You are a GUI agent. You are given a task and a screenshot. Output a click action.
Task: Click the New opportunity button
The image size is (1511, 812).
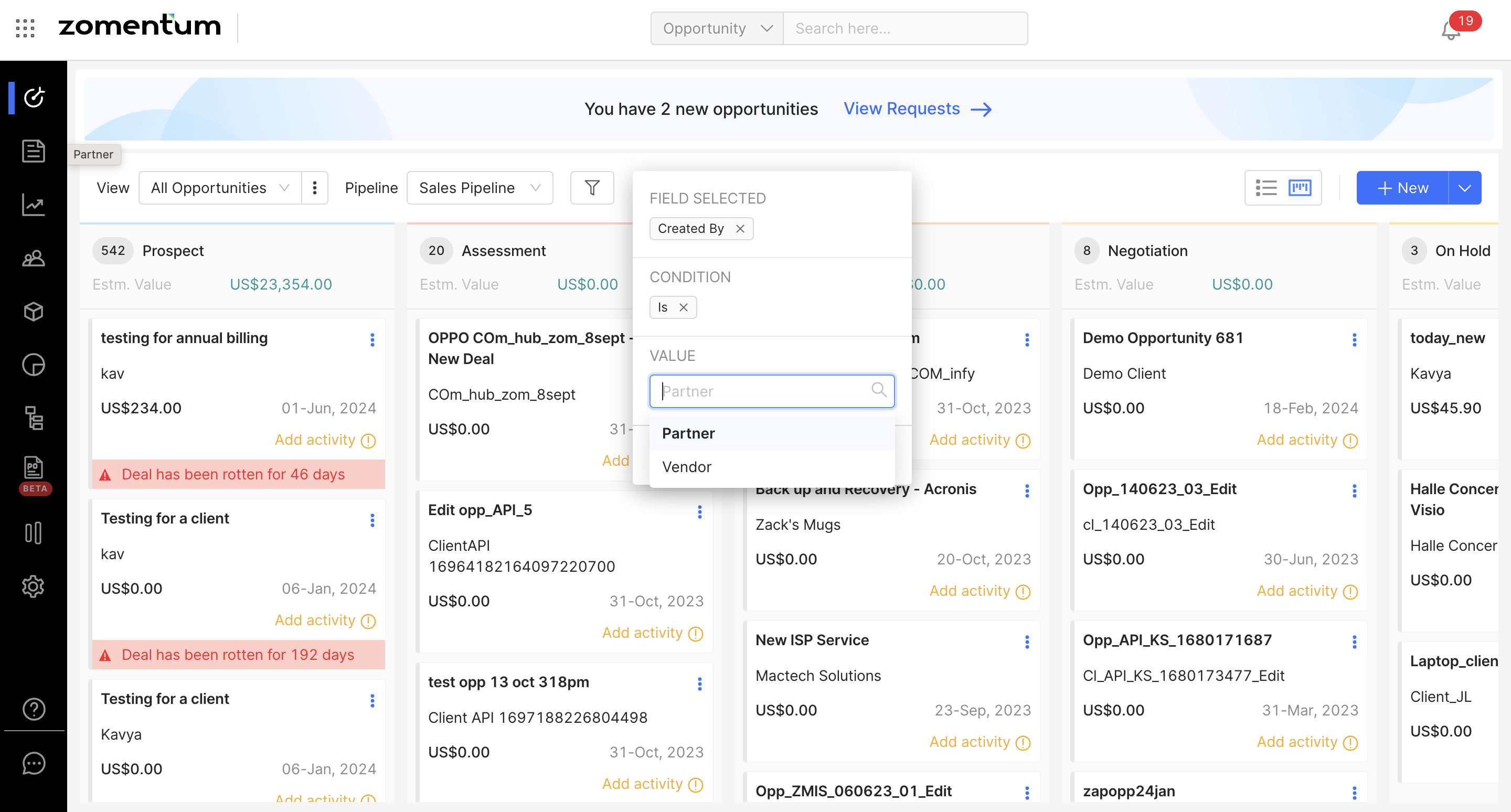tap(1402, 188)
